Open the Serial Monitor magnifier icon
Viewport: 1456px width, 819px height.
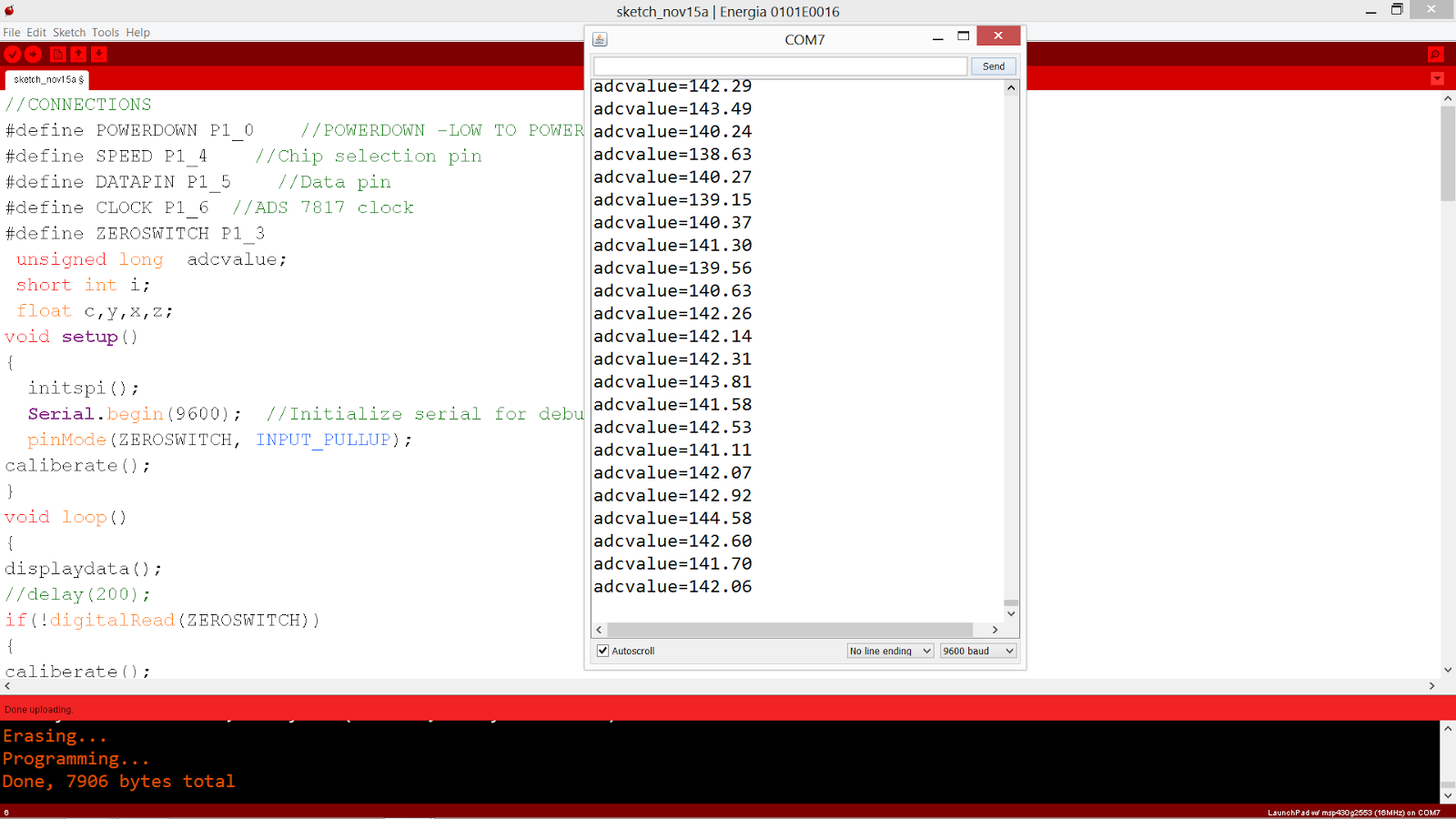pos(1435,55)
